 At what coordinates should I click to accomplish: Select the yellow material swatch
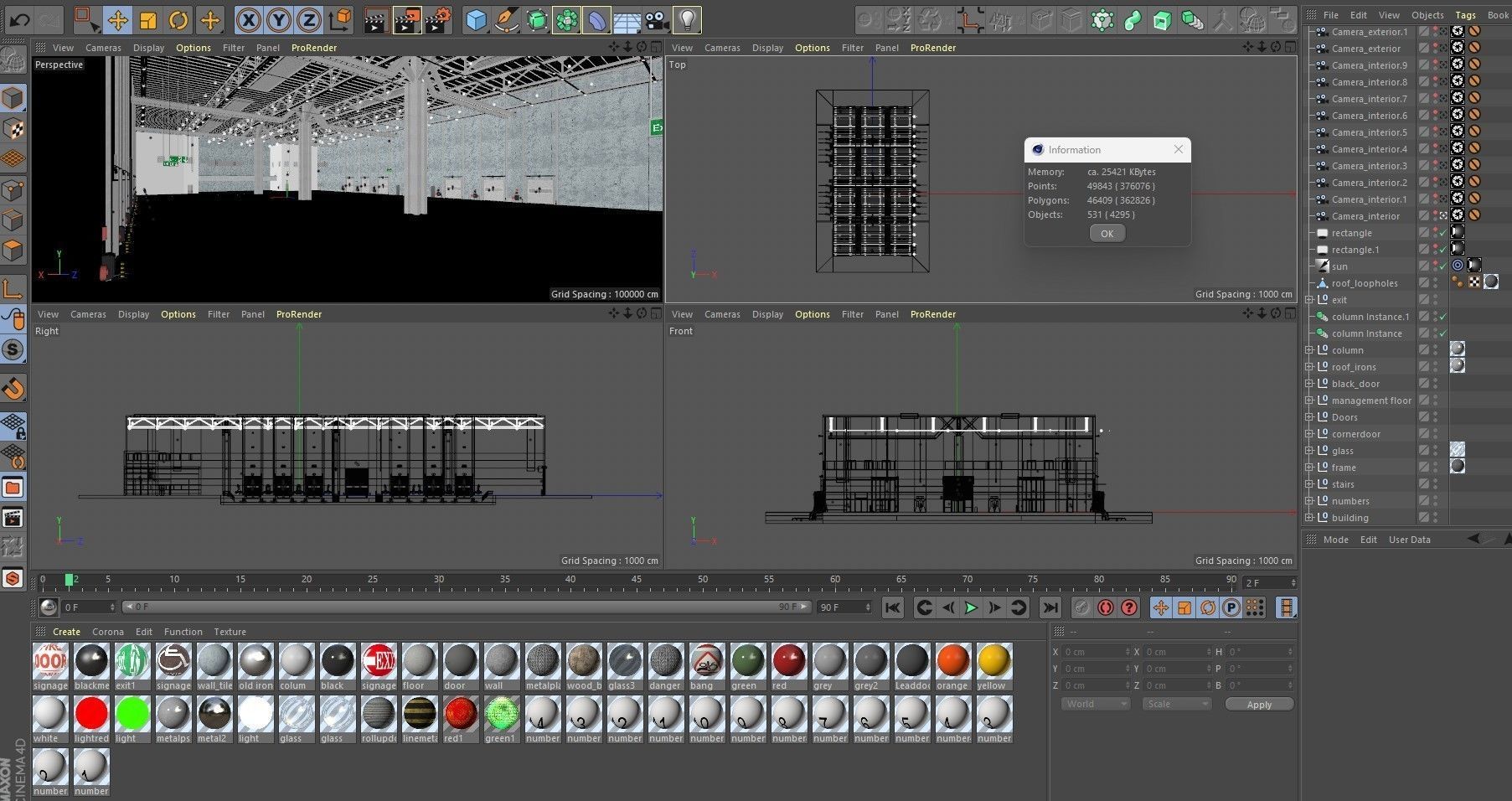point(993,667)
